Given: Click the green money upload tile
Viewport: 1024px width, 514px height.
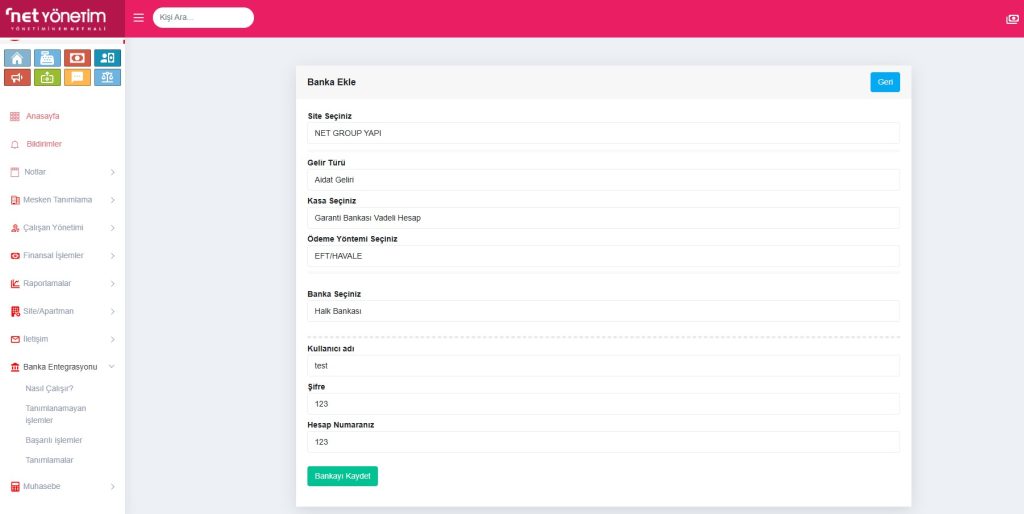Looking at the screenshot, I should coord(47,77).
